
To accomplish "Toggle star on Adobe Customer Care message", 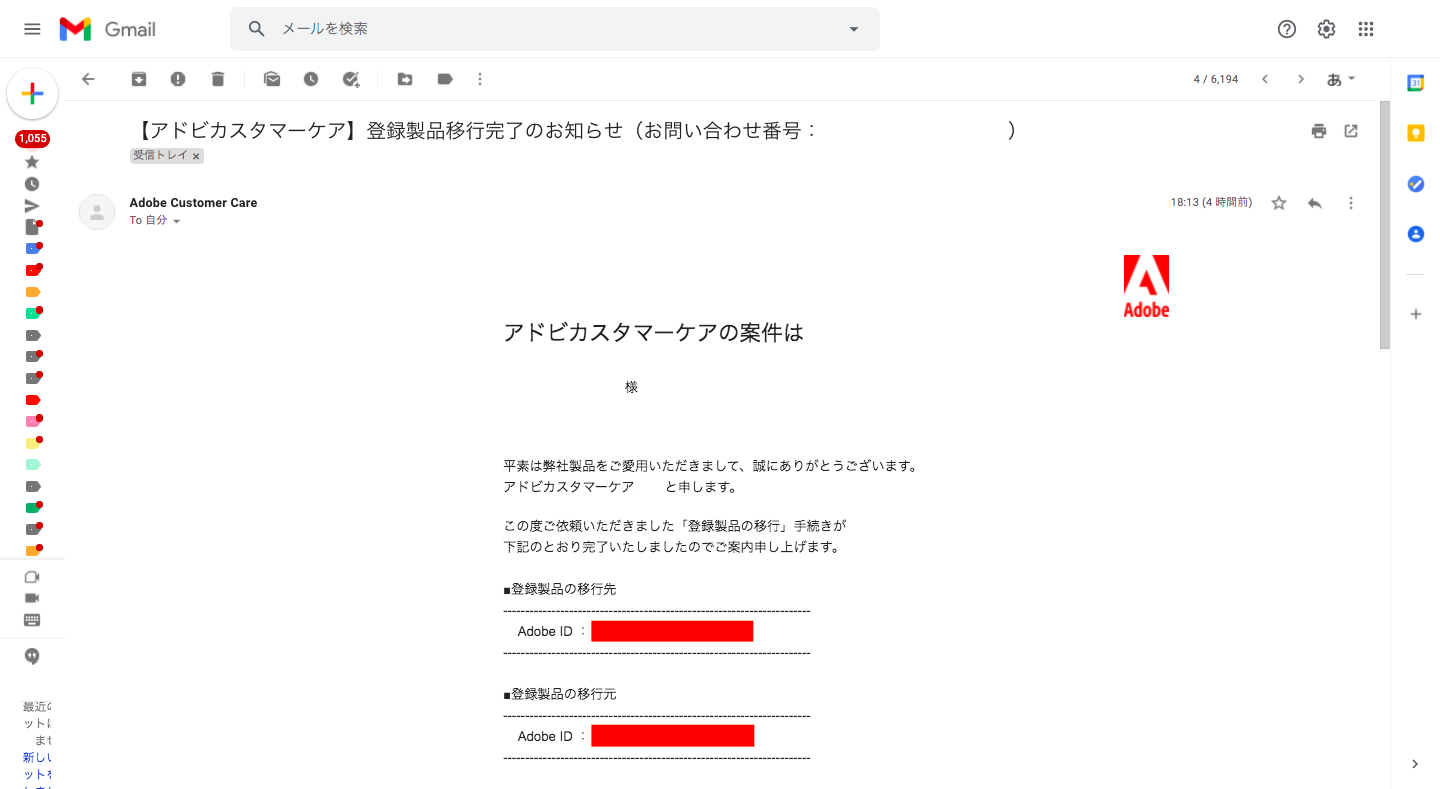I will tap(1279, 203).
